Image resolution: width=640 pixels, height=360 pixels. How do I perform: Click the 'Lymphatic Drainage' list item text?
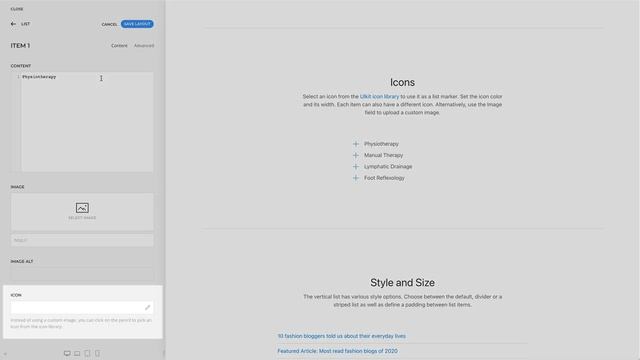click(x=388, y=167)
